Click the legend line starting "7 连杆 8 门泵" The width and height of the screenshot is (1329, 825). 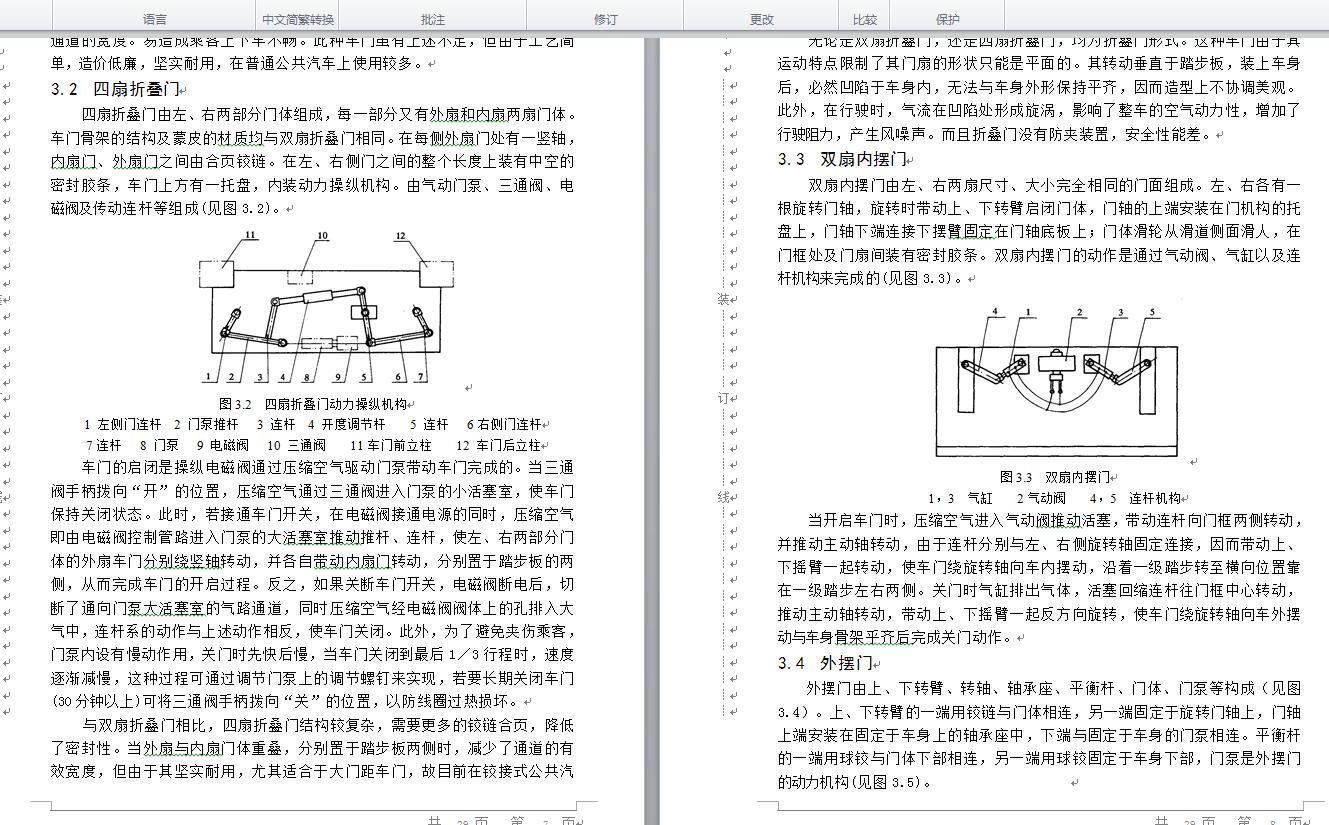tap(312, 445)
